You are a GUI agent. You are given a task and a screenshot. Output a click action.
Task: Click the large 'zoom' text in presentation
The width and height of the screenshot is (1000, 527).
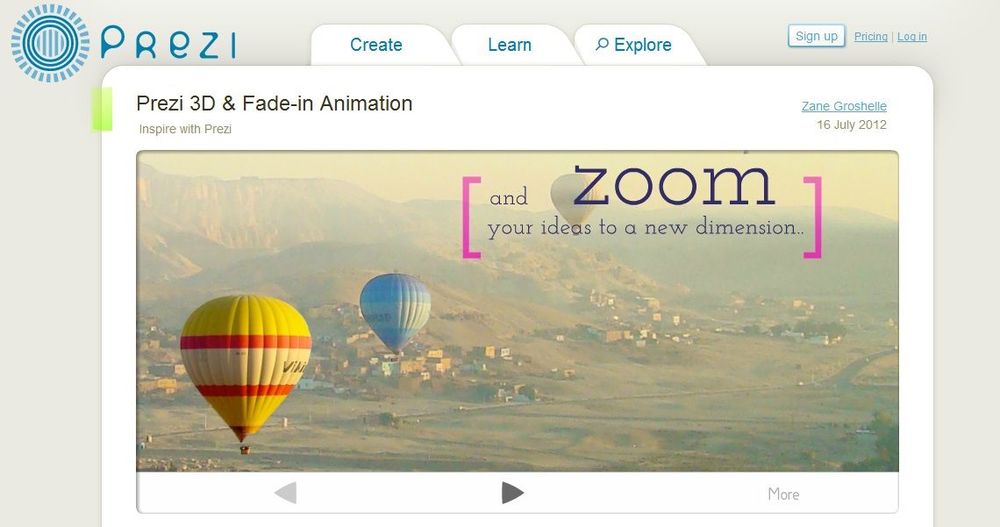[673, 185]
